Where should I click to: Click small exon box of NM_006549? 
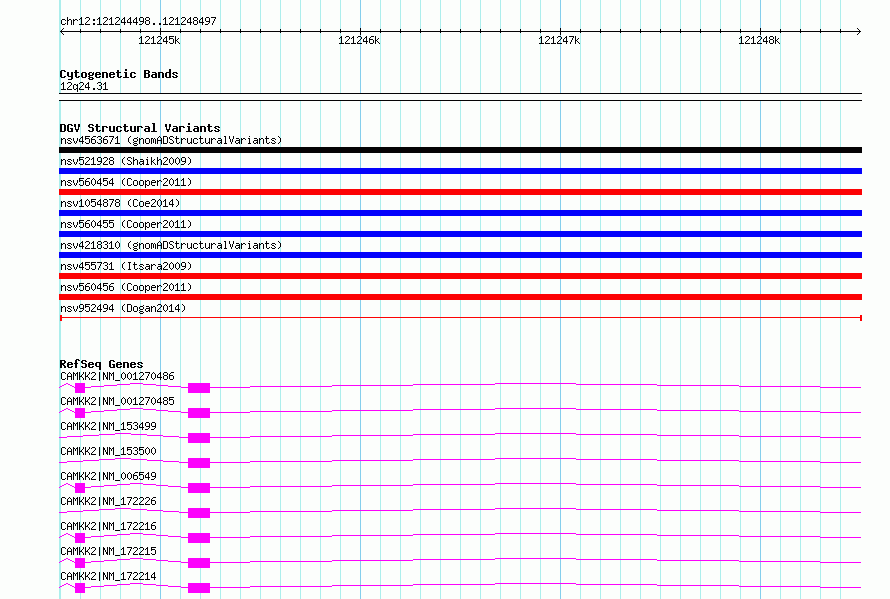click(80, 488)
